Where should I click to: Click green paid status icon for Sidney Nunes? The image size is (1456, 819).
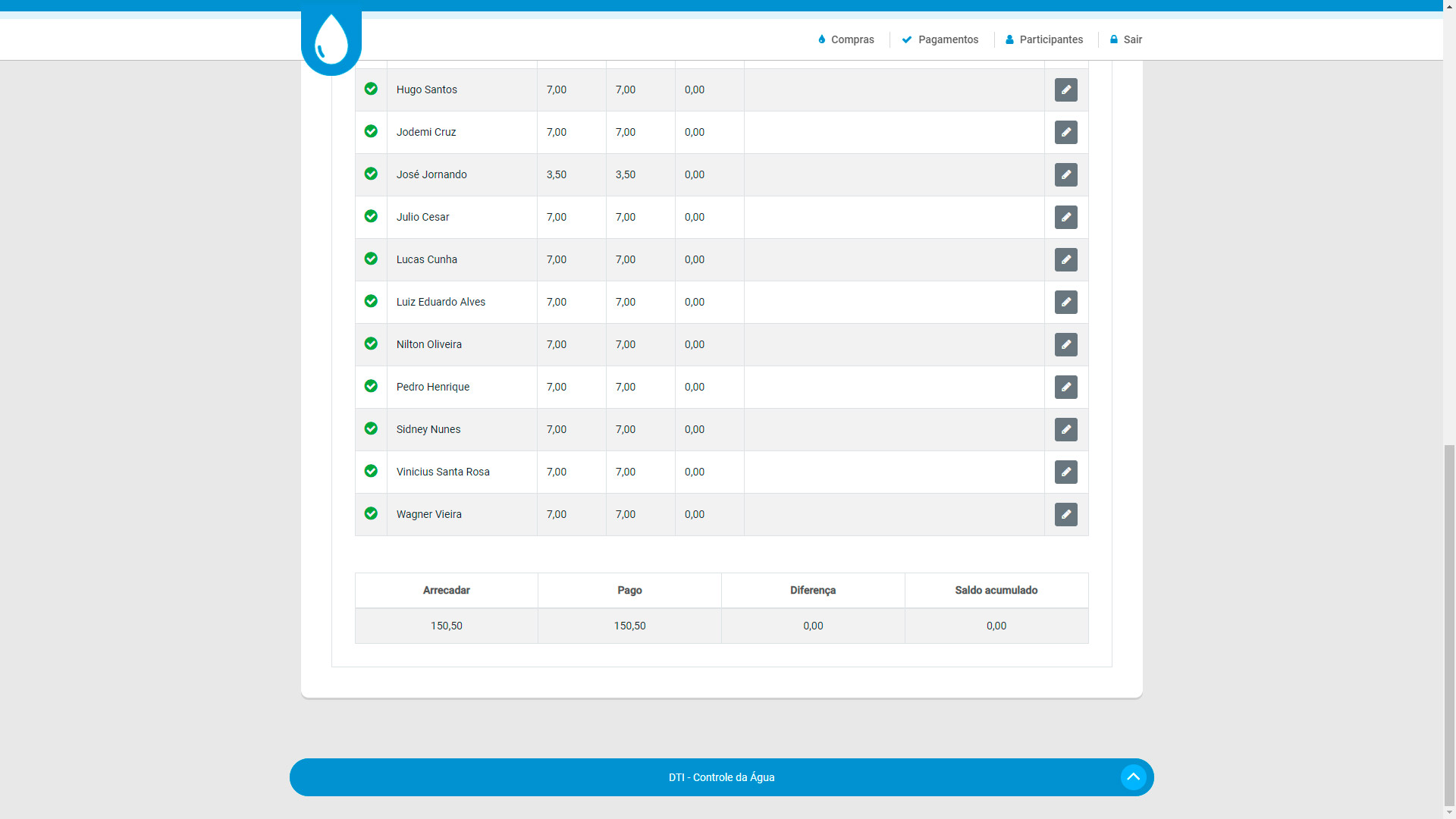click(x=371, y=428)
